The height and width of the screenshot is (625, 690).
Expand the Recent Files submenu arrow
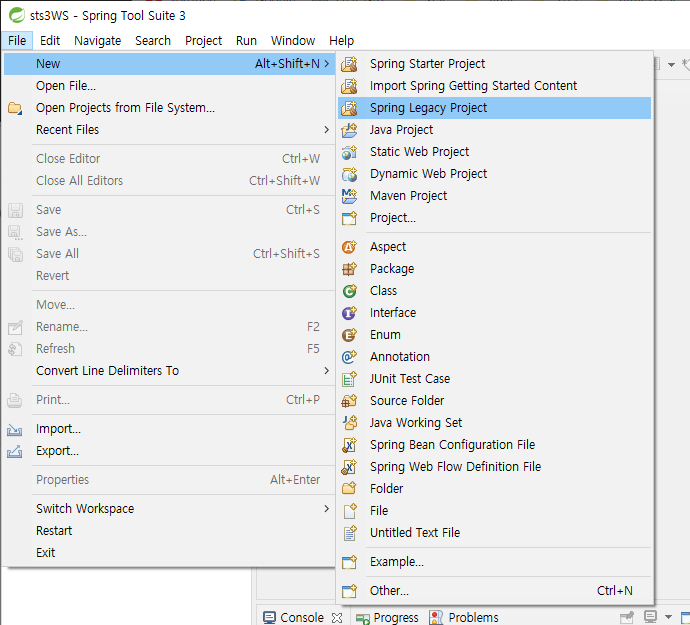click(x=327, y=130)
